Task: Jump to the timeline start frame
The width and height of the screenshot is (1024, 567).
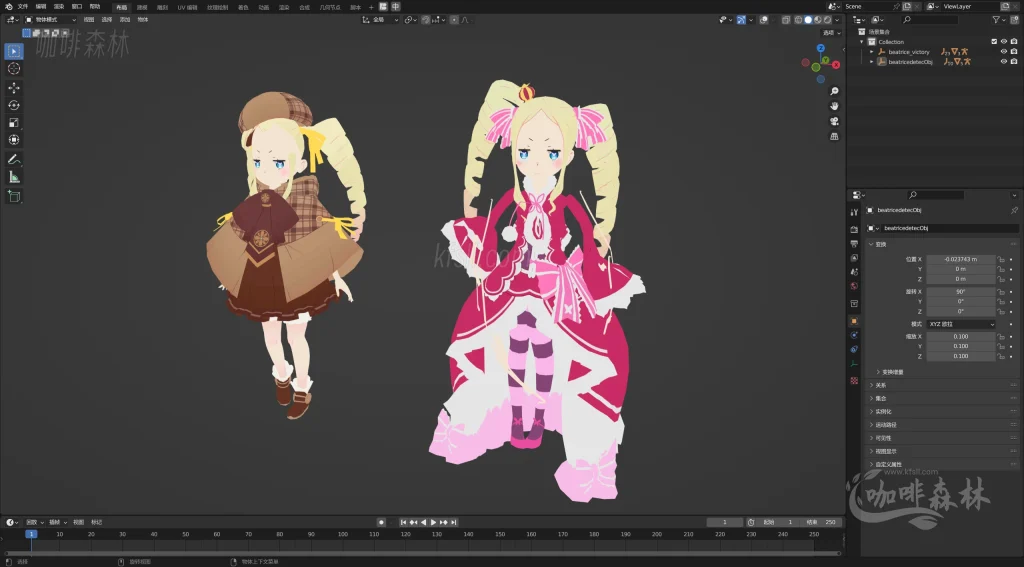Action: (x=404, y=522)
